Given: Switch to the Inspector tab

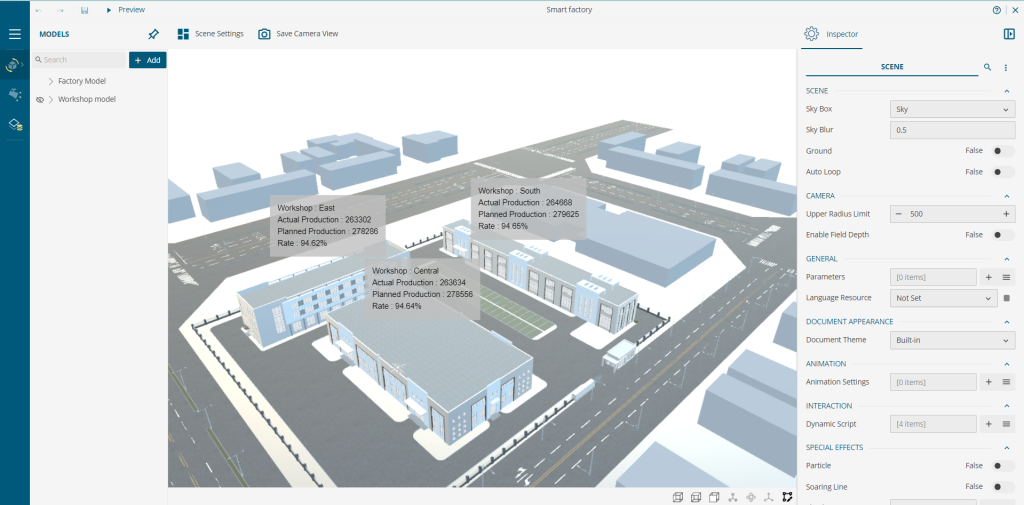Looking at the screenshot, I should click(831, 34).
